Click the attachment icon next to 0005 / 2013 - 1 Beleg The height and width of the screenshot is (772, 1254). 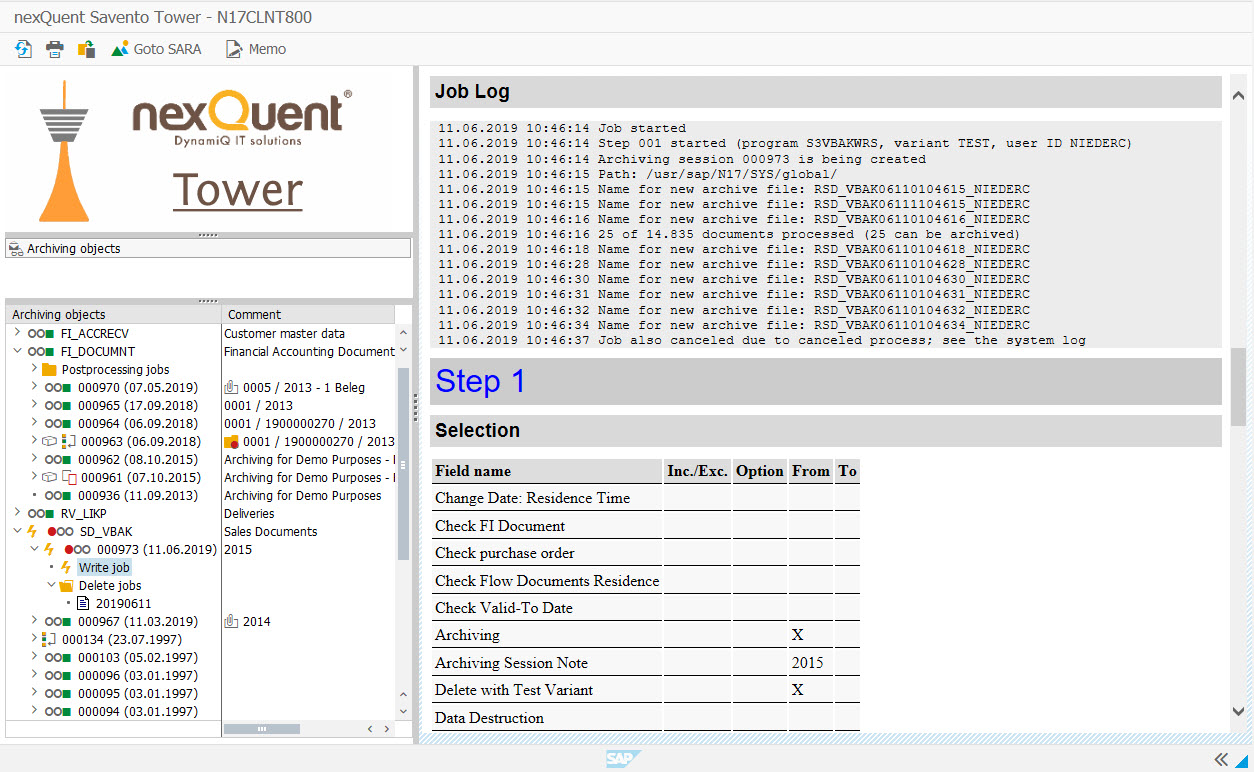[231, 387]
